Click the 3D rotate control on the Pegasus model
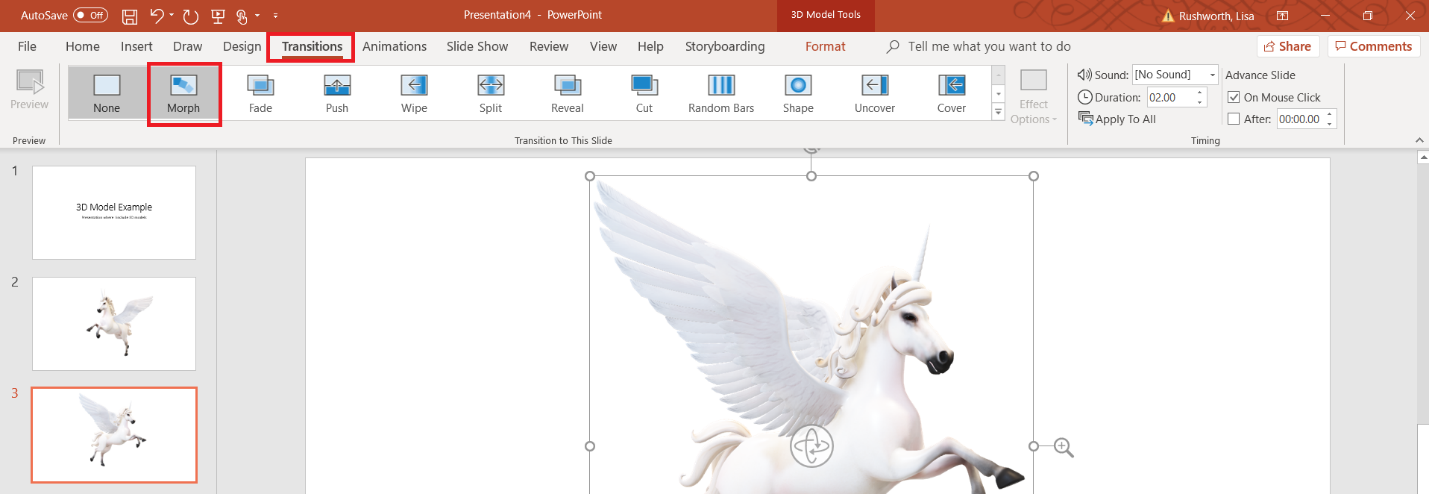Screen dimensions: 1429x494 [x=811, y=446]
